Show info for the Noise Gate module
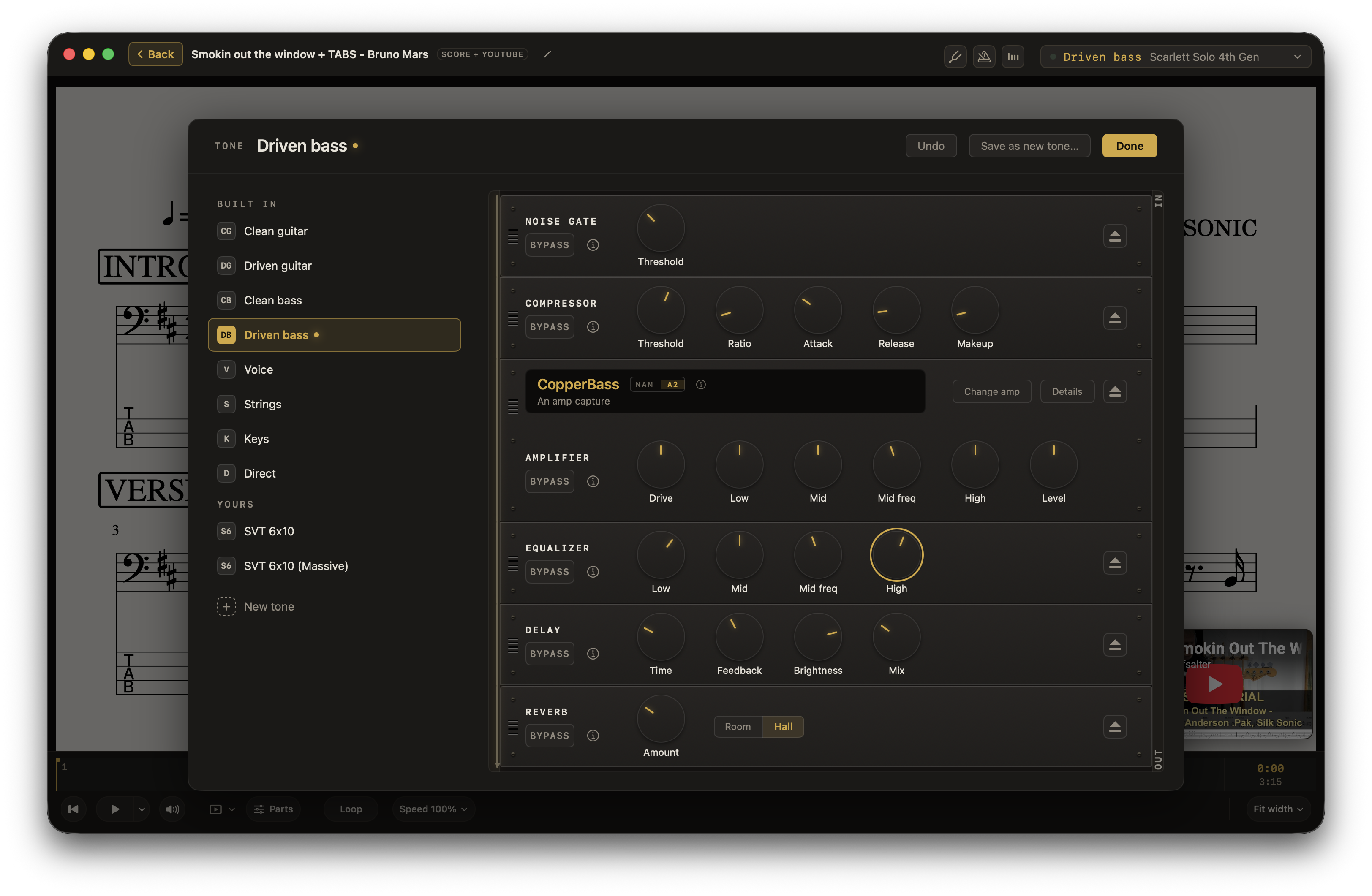This screenshot has height=896, width=1372. click(593, 245)
